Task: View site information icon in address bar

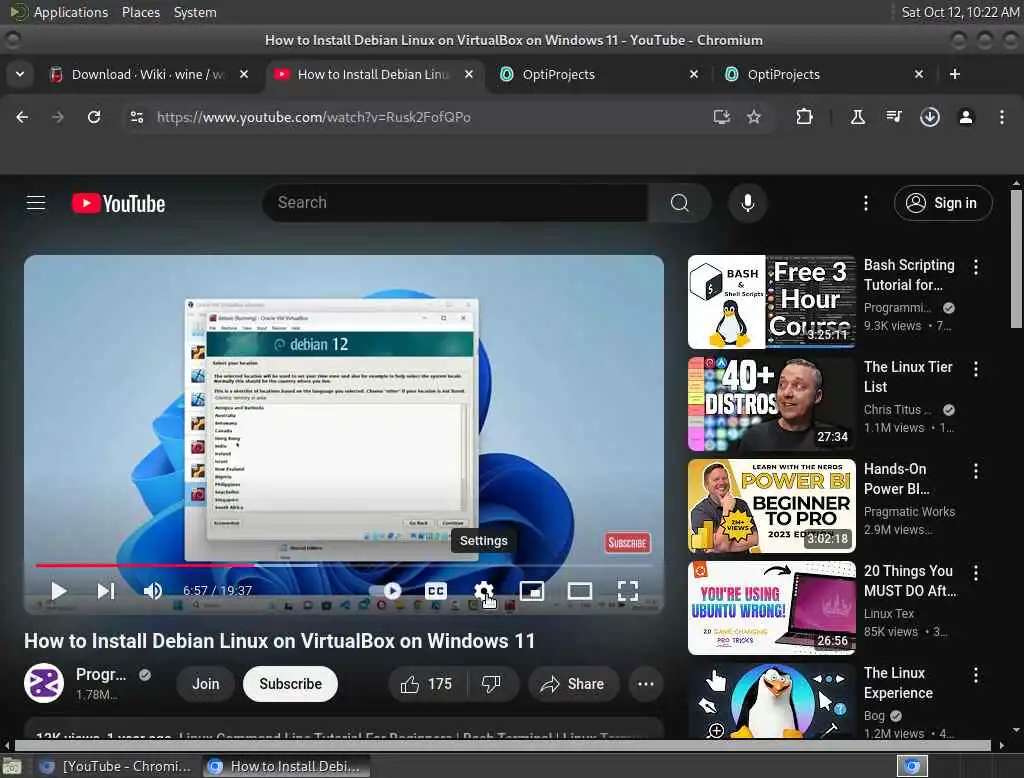Action: pos(136,117)
